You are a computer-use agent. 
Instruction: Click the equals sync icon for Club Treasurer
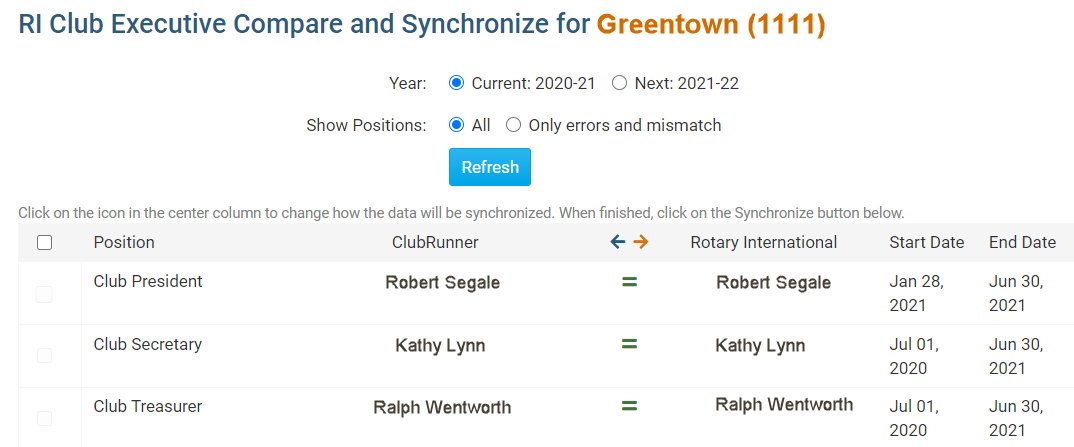click(629, 406)
